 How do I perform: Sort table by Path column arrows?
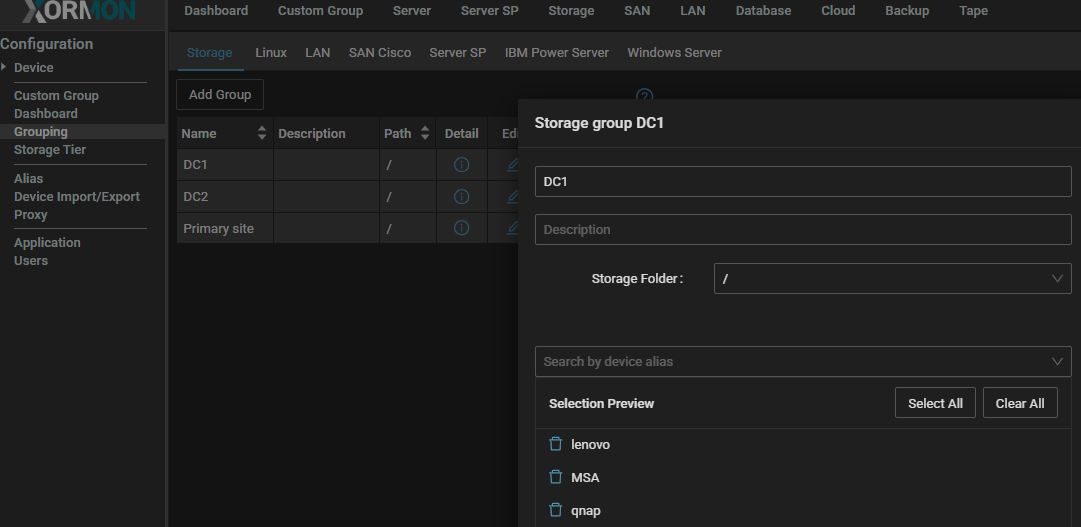pyautogui.click(x=424, y=133)
